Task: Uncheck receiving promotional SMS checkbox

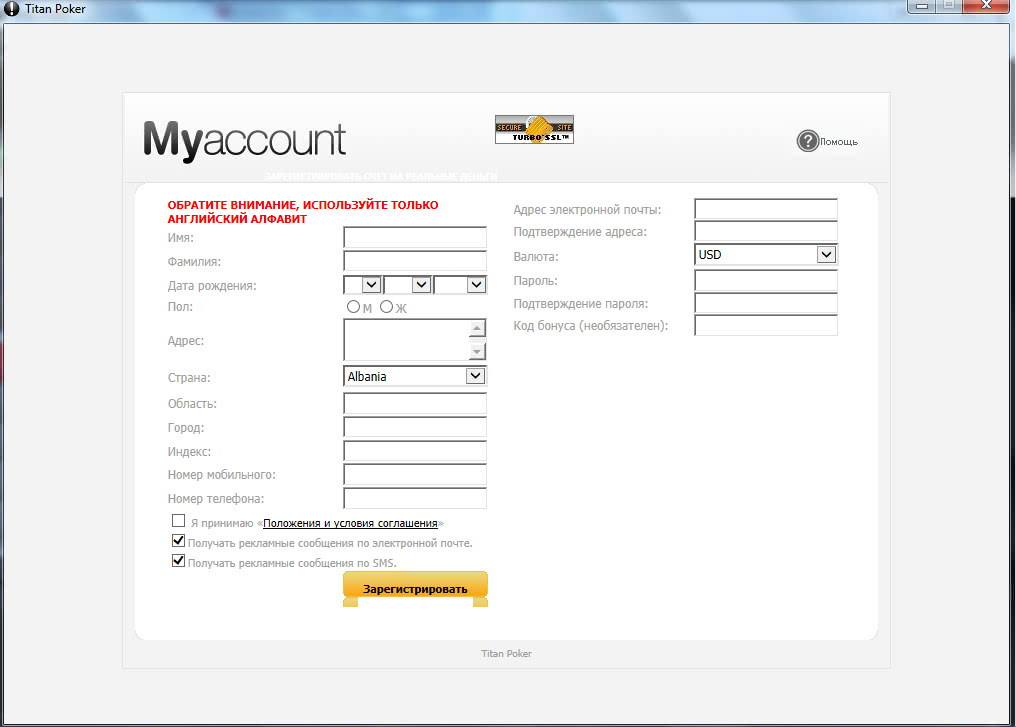Action: (178, 561)
